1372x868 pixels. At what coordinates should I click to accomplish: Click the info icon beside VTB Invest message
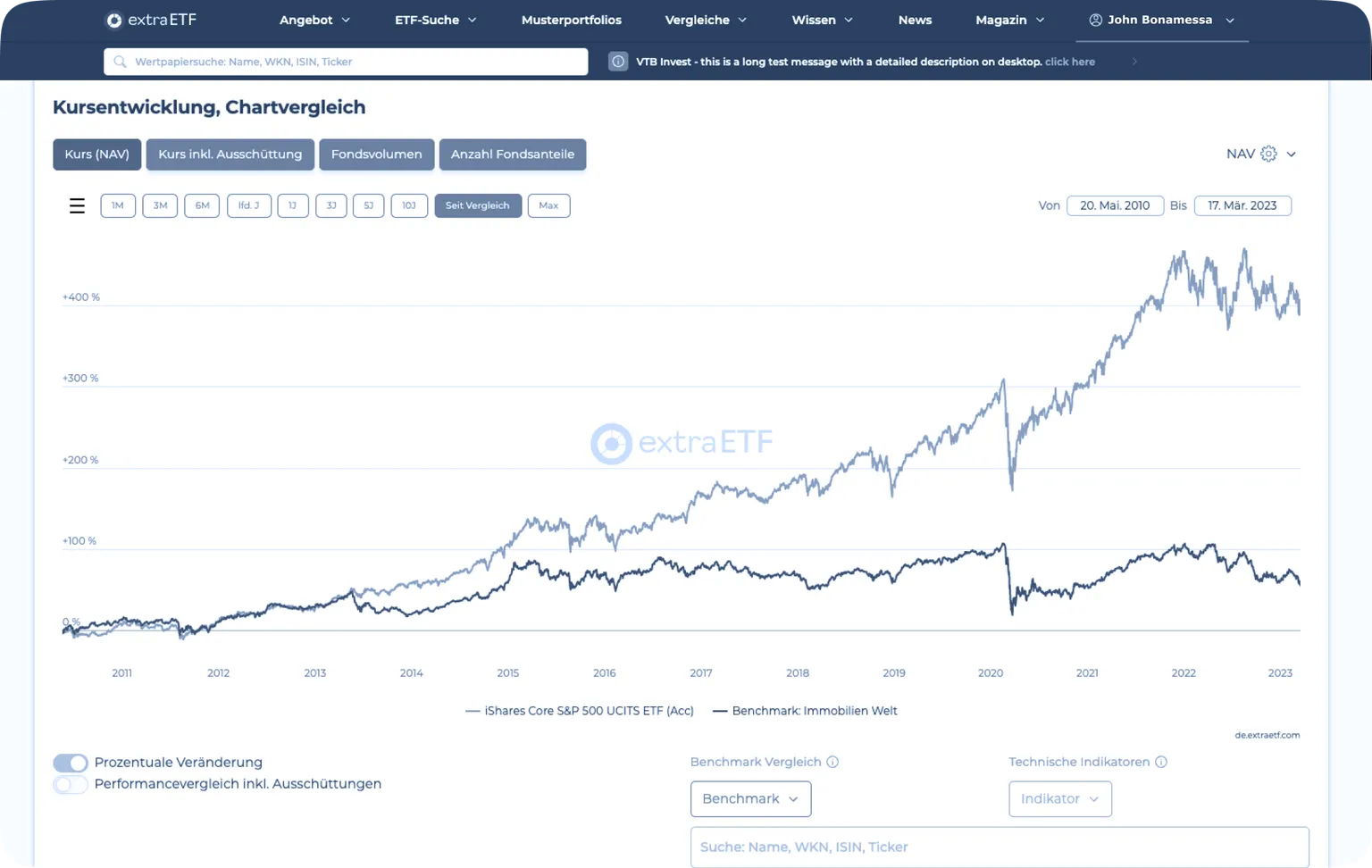coord(618,62)
